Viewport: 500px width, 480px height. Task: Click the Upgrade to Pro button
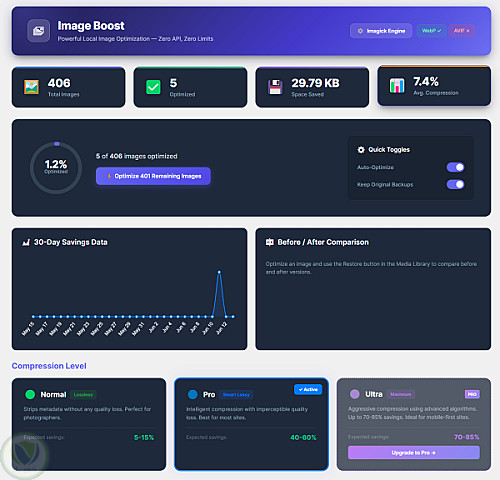(414, 453)
